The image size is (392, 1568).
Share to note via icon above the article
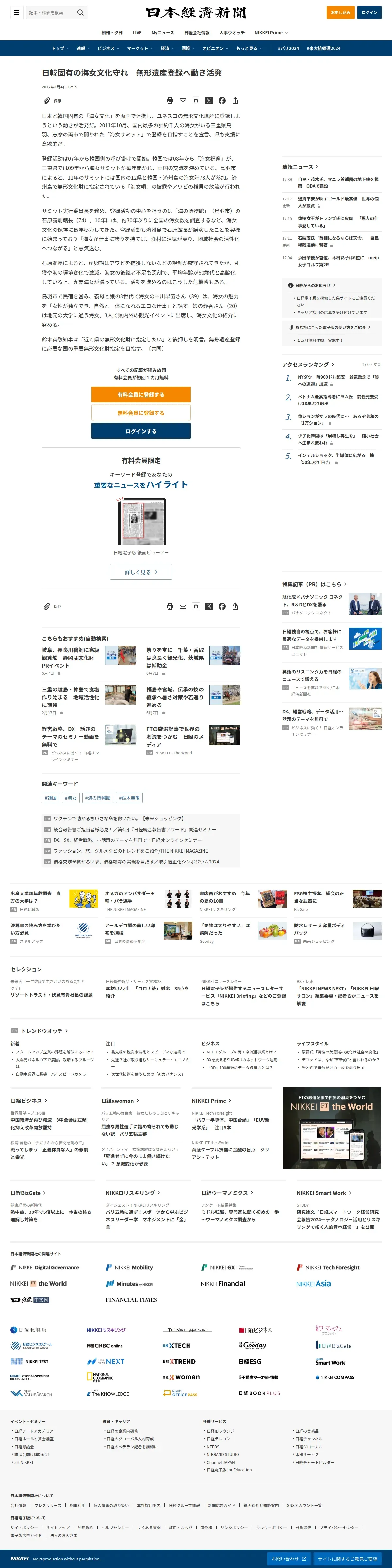coord(196,101)
